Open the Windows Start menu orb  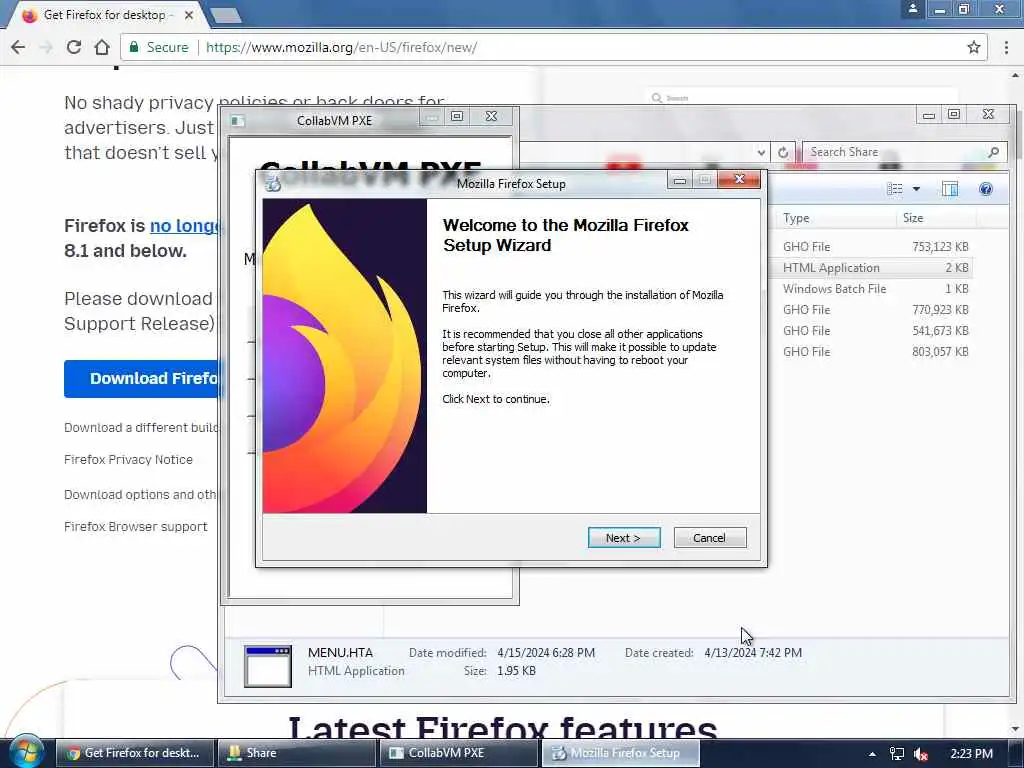tap(27, 752)
